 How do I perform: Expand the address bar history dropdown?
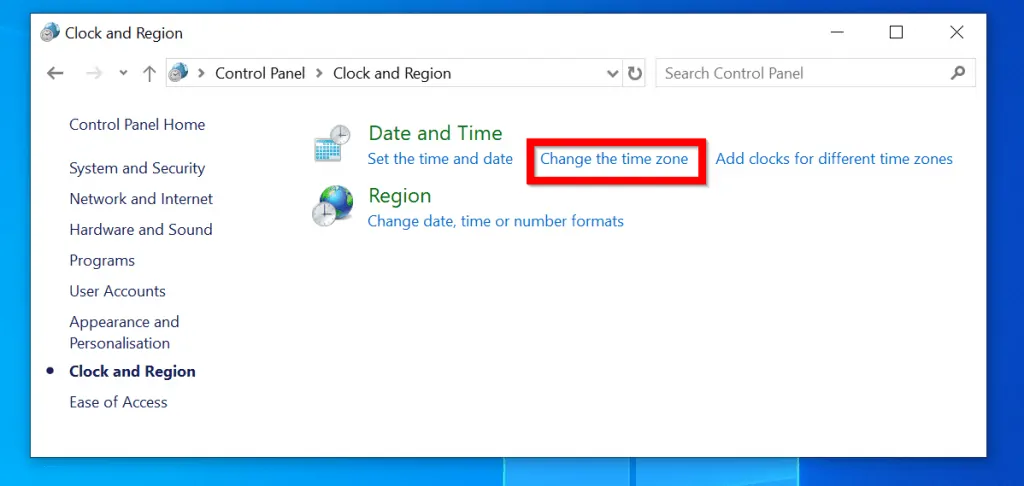coord(613,73)
